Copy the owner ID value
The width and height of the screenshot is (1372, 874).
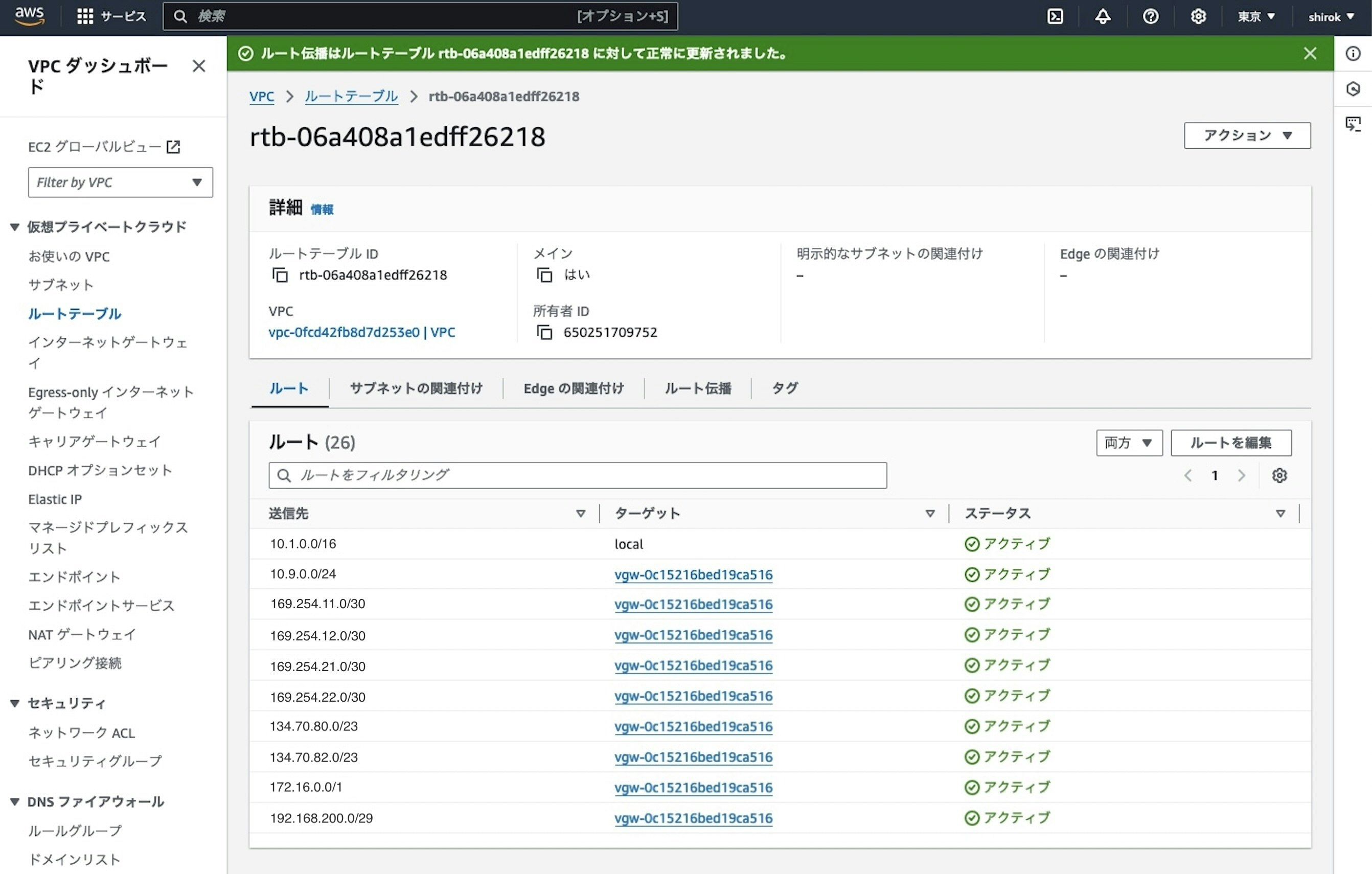(544, 332)
